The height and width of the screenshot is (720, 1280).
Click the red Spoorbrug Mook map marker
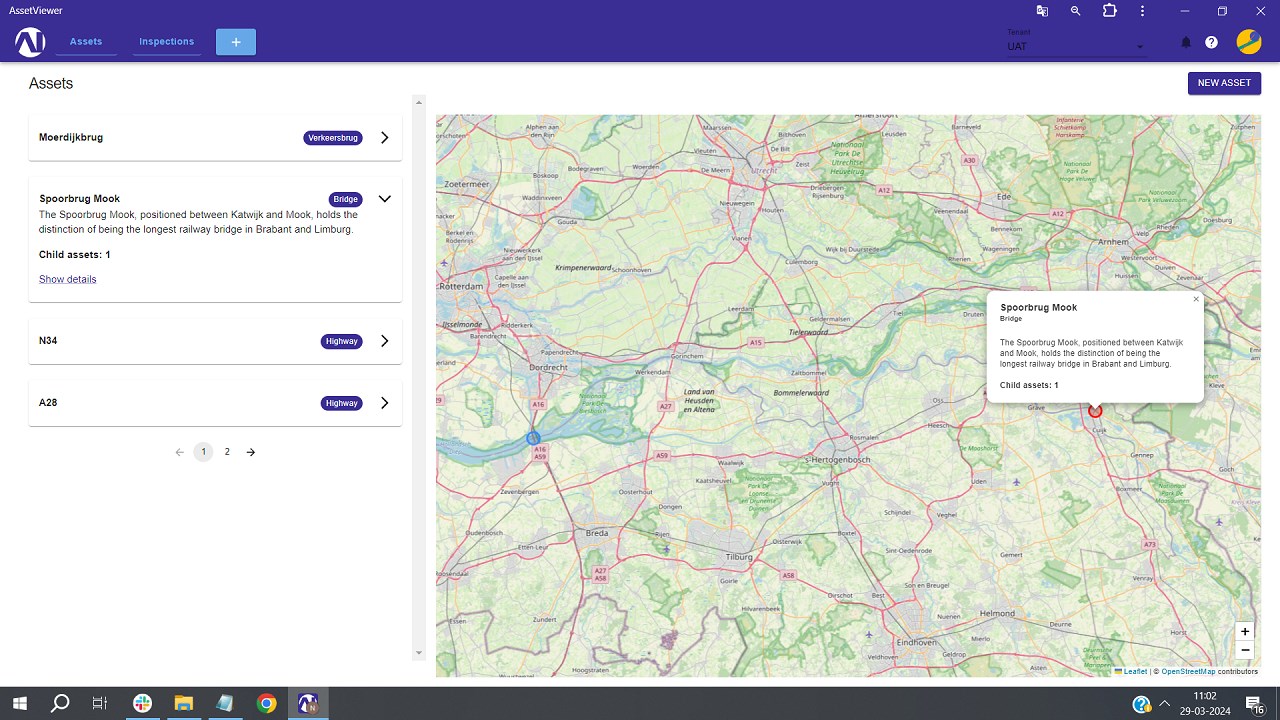pyautogui.click(x=1095, y=411)
